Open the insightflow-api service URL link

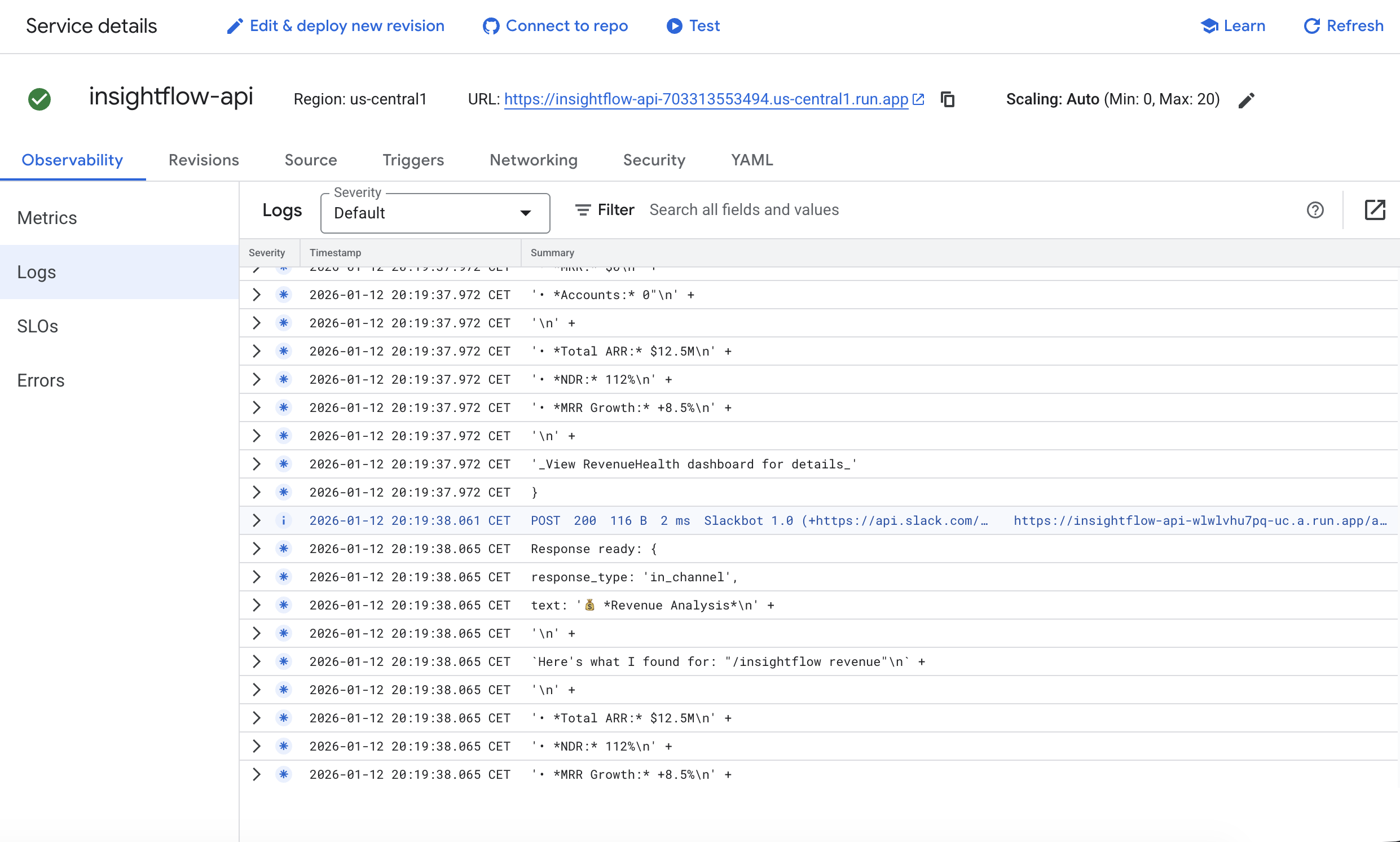click(x=706, y=99)
